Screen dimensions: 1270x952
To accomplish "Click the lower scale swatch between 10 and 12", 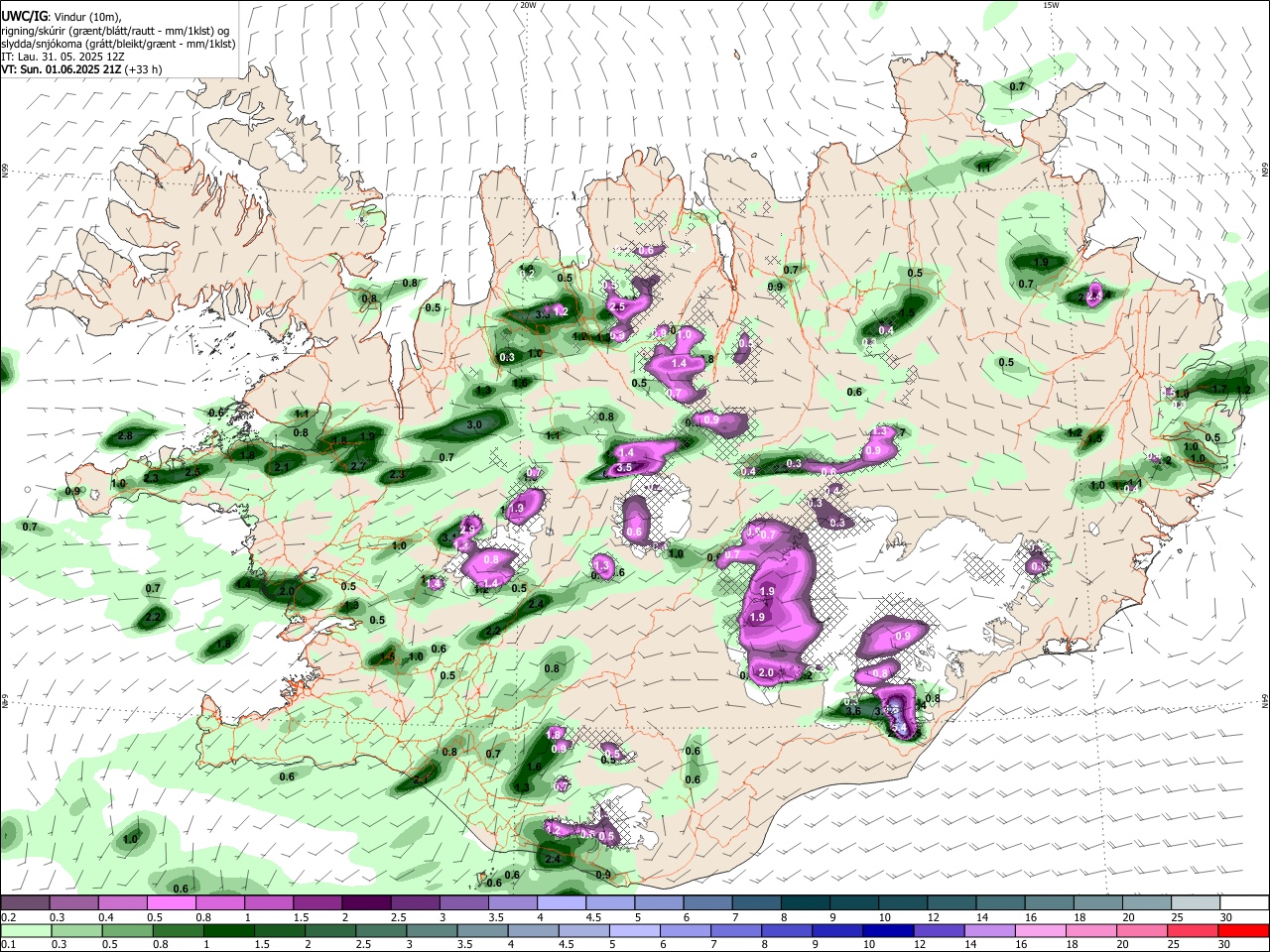I will point(889,930).
